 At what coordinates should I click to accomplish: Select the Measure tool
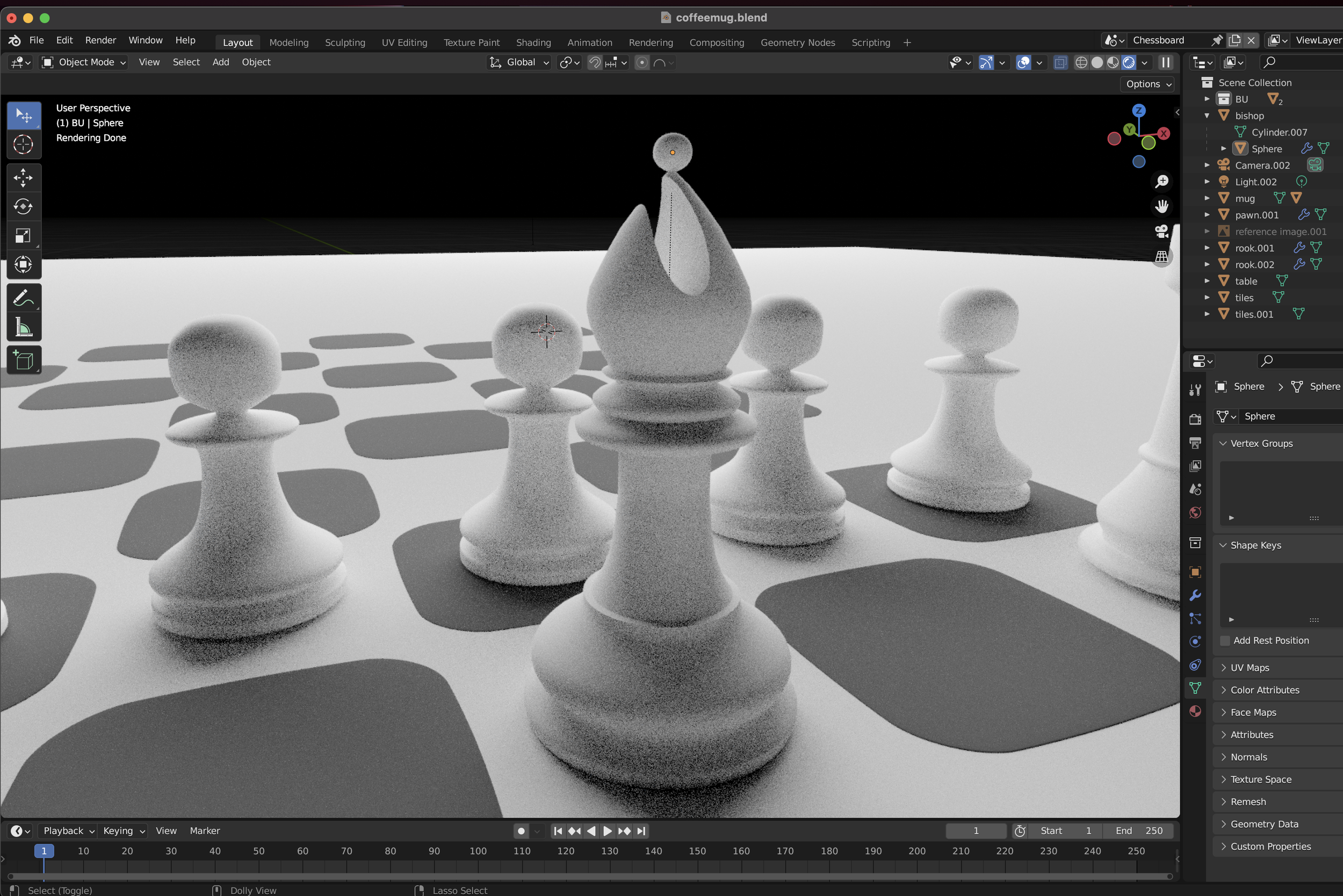[x=23, y=328]
